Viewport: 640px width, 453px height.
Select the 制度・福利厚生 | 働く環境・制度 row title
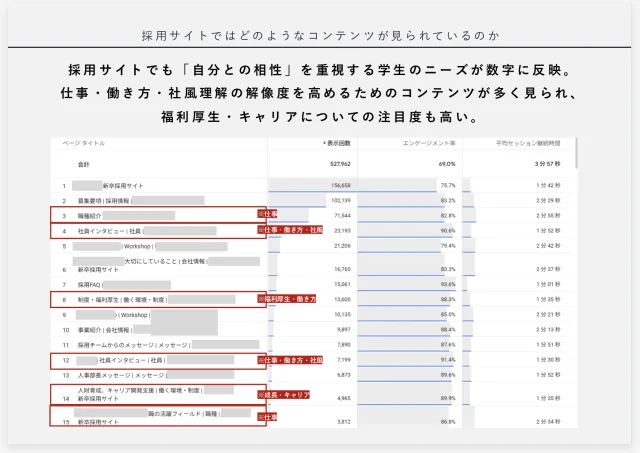122,300
